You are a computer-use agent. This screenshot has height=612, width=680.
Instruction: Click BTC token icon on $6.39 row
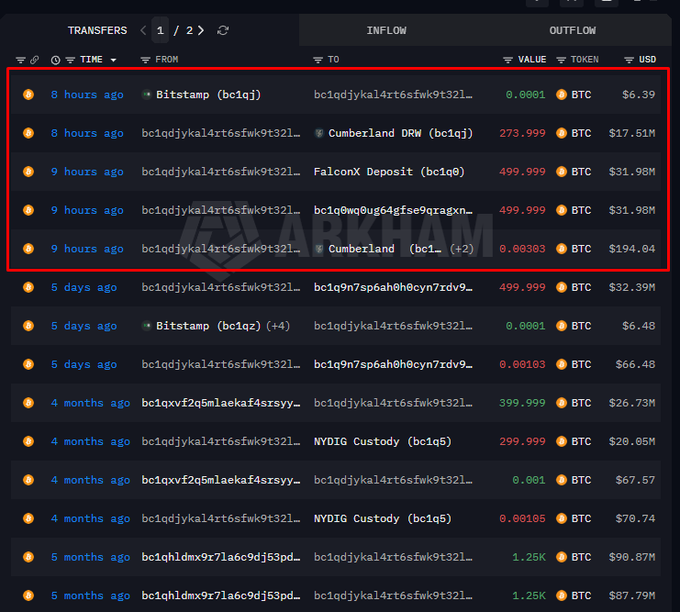pos(561,95)
